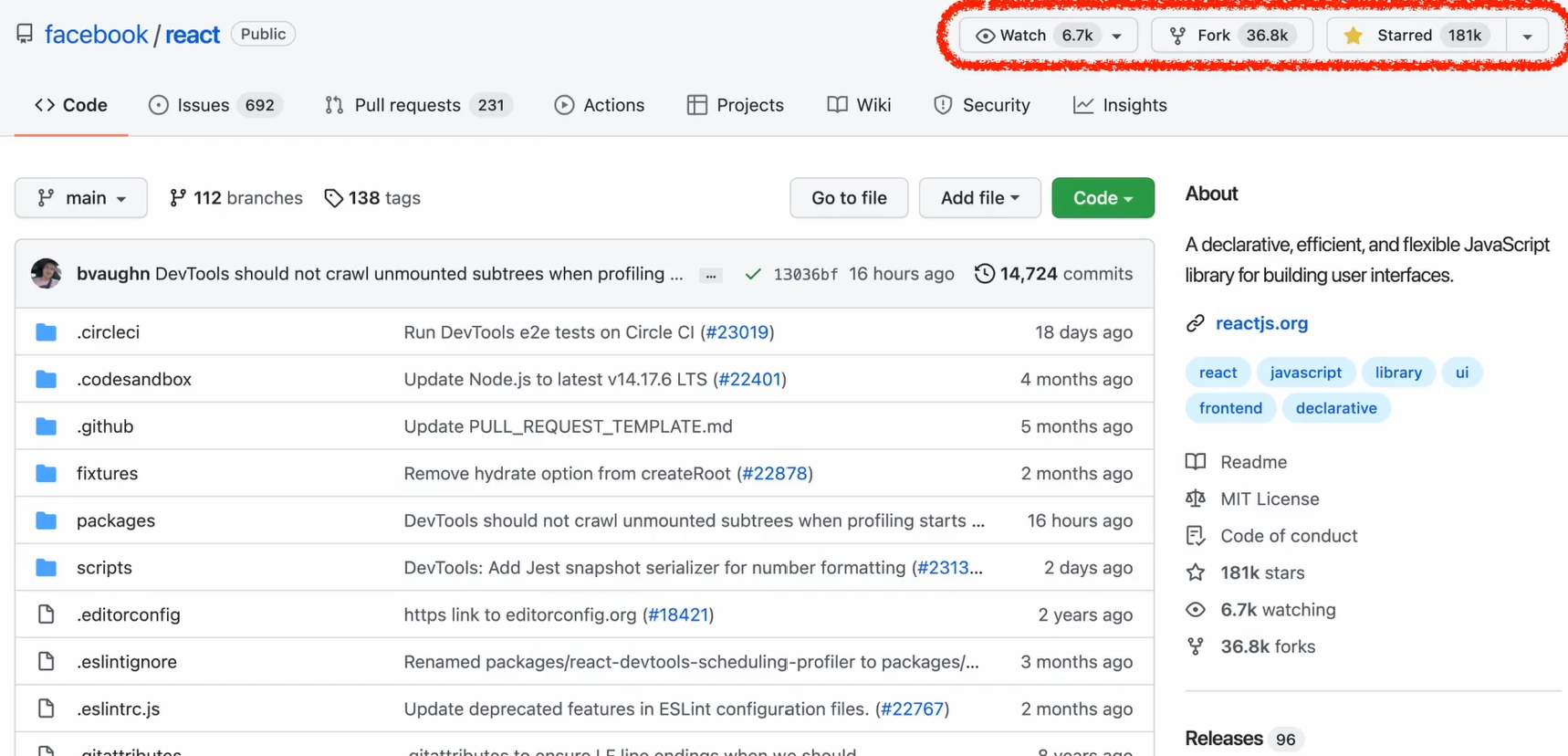1568x756 pixels.
Task: Open the Watch notifications dropdown arrow
Action: (x=1117, y=37)
